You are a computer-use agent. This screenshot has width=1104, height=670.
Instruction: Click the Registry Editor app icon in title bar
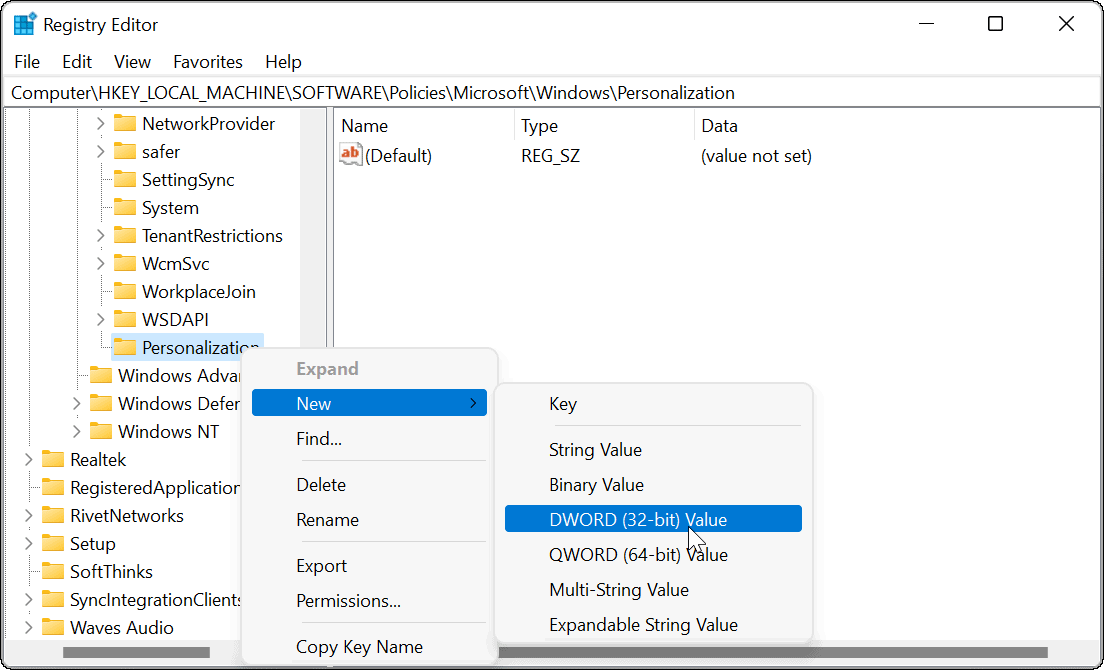click(x=25, y=25)
